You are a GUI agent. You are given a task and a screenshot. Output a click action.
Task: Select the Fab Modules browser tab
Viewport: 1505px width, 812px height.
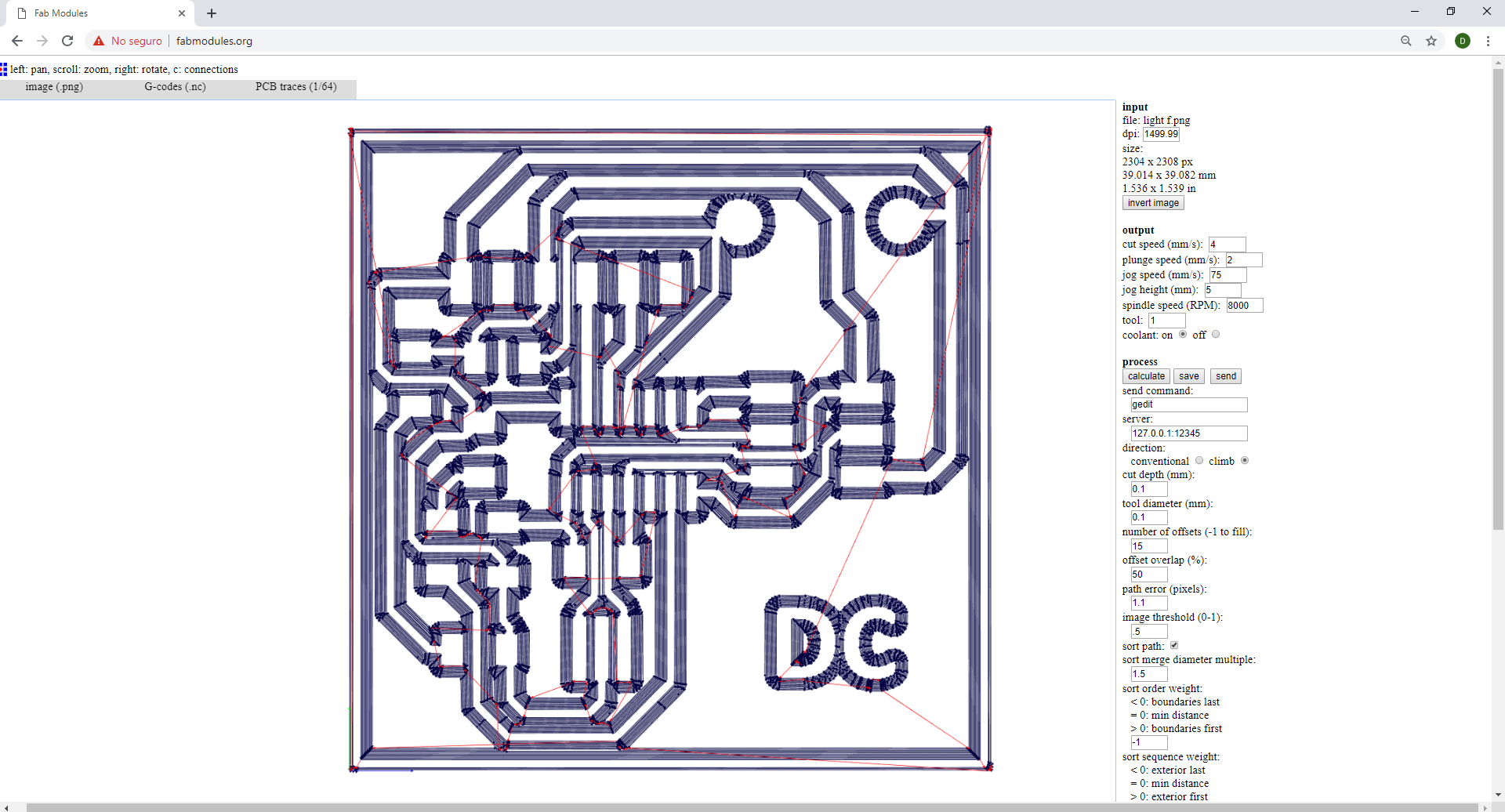pyautogui.click(x=100, y=13)
